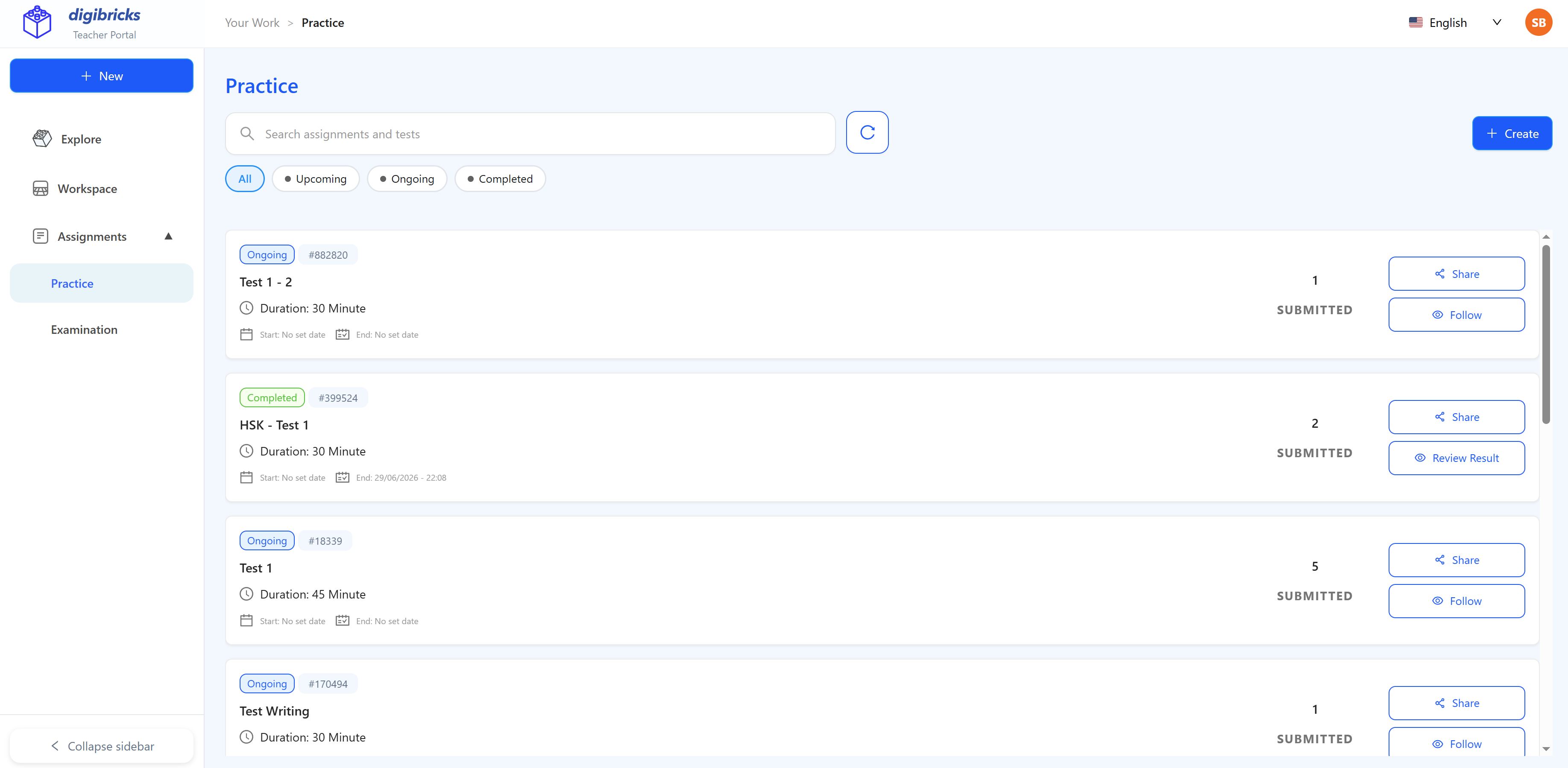Click the 5 SUBMITTED count
This screenshot has width=1568, height=768.
pyautogui.click(x=1314, y=581)
